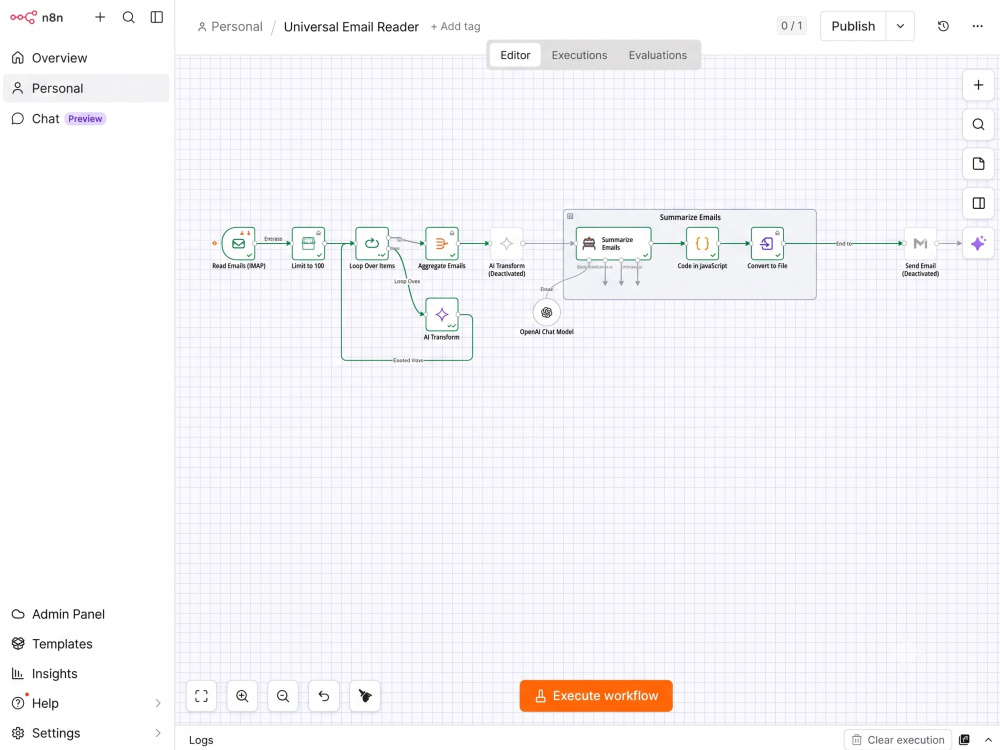This screenshot has width=1000, height=750.
Task: Tidy up the workflow nodes
Action: tap(365, 696)
